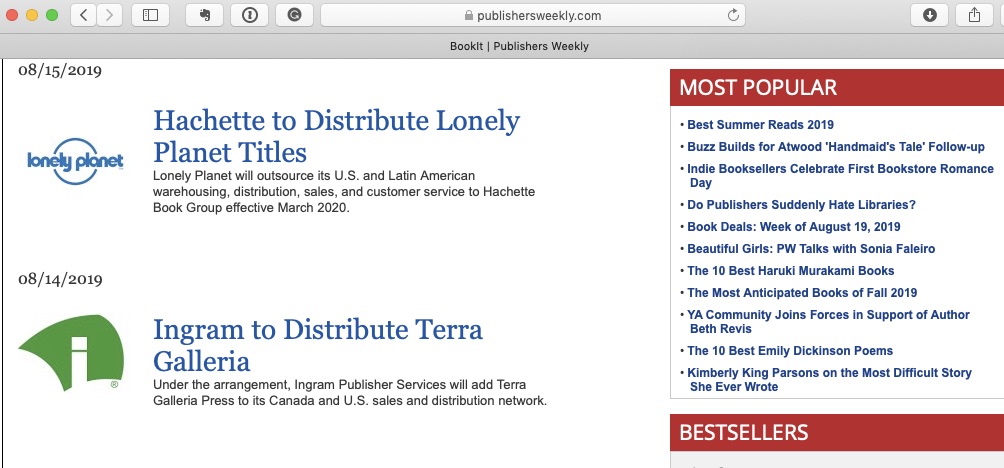Go back with Safari's back arrow

(x=84, y=15)
